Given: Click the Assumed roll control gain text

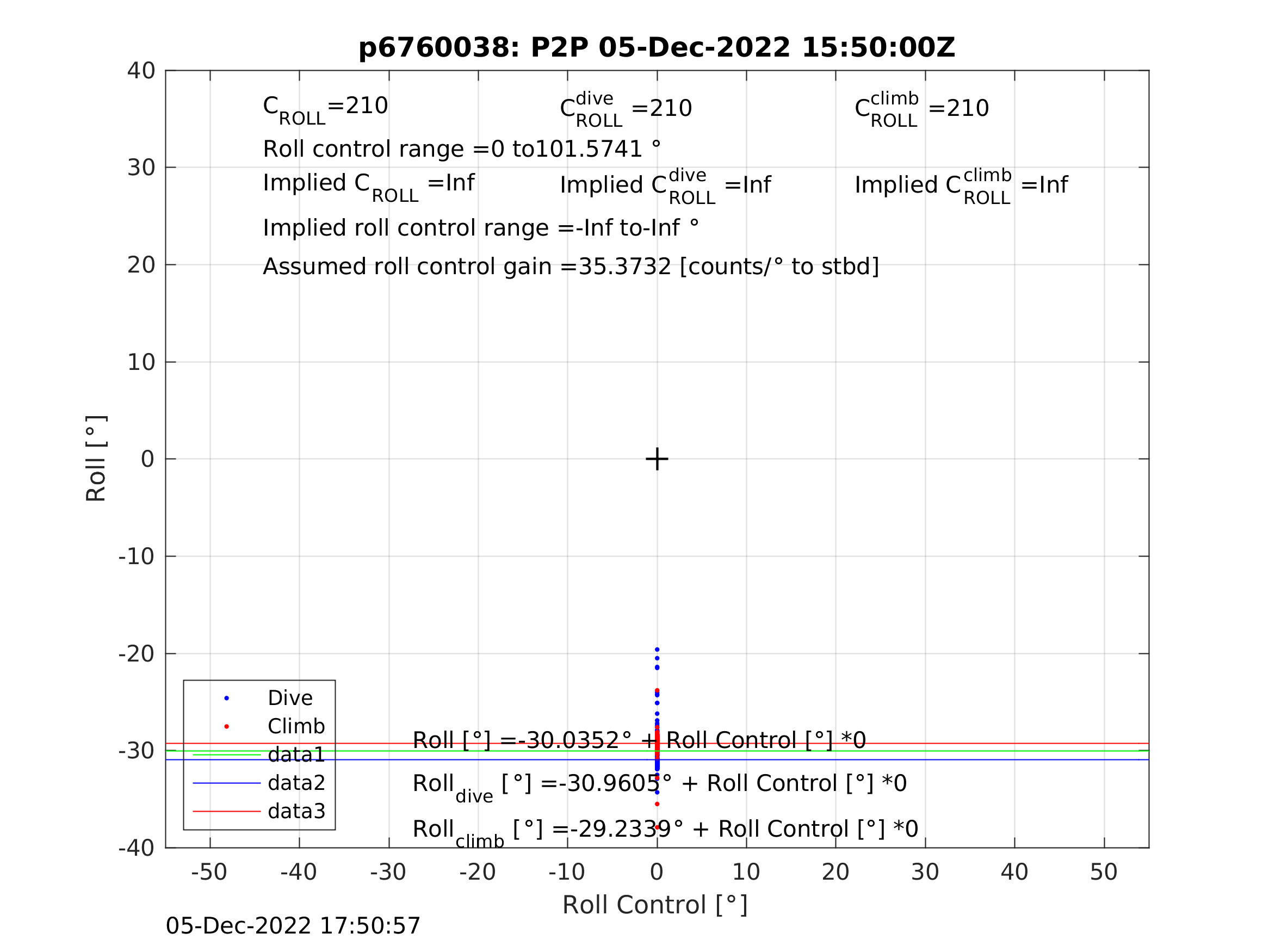Looking at the screenshot, I should [571, 267].
